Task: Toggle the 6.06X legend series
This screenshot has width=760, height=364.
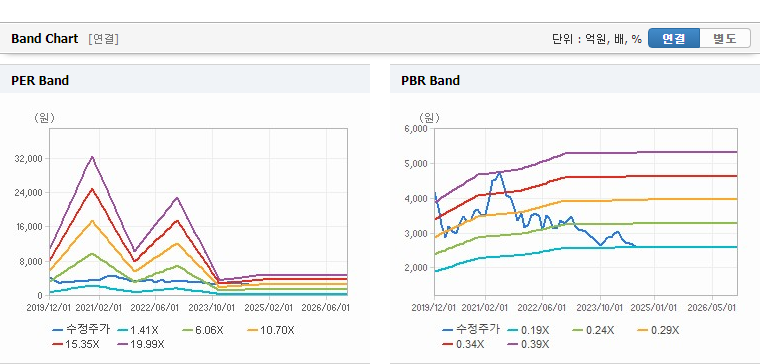Action: 202,330
